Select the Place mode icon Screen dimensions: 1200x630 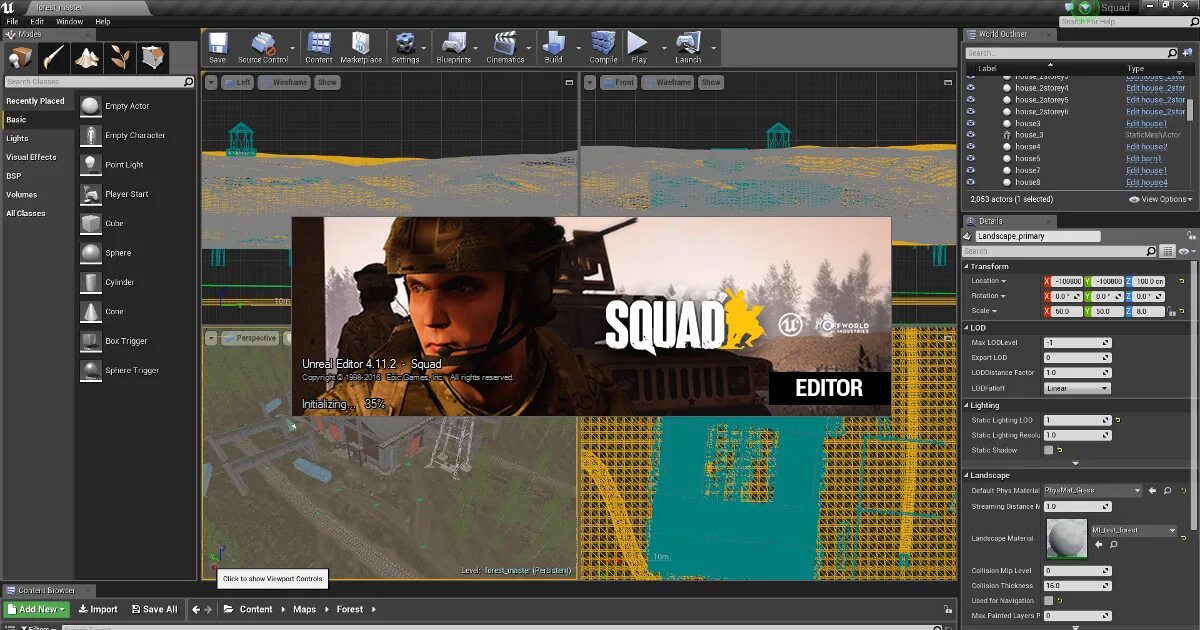[21, 57]
